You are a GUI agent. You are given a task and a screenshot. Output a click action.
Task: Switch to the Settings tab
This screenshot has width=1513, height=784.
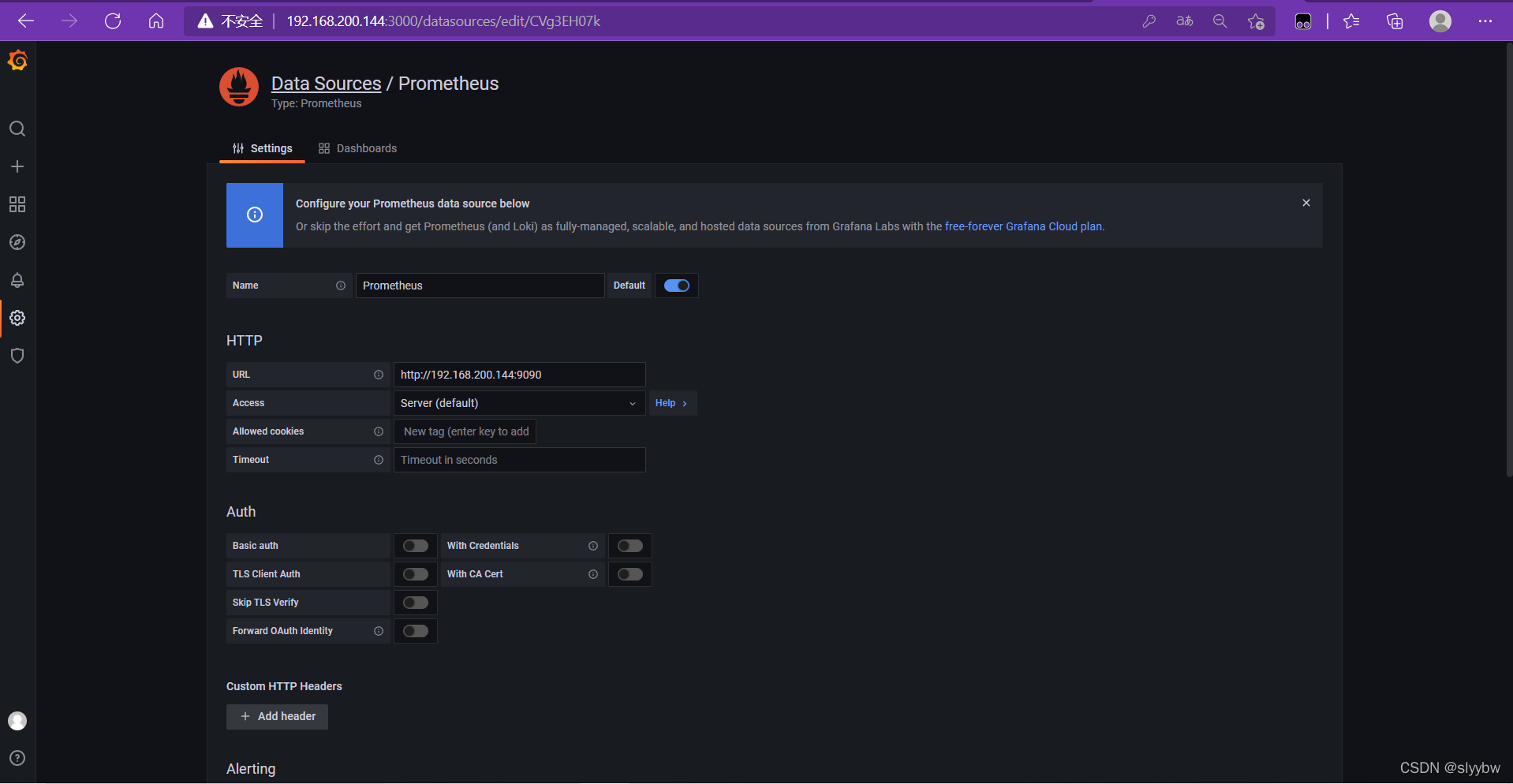click(262, 148)
